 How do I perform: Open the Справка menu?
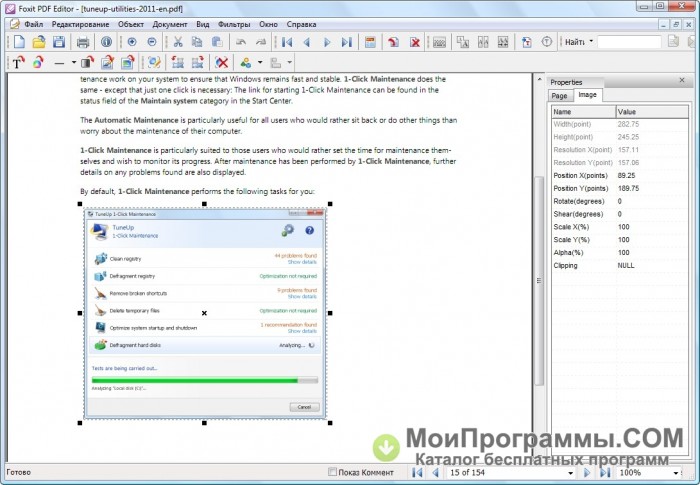coord(301,24)
